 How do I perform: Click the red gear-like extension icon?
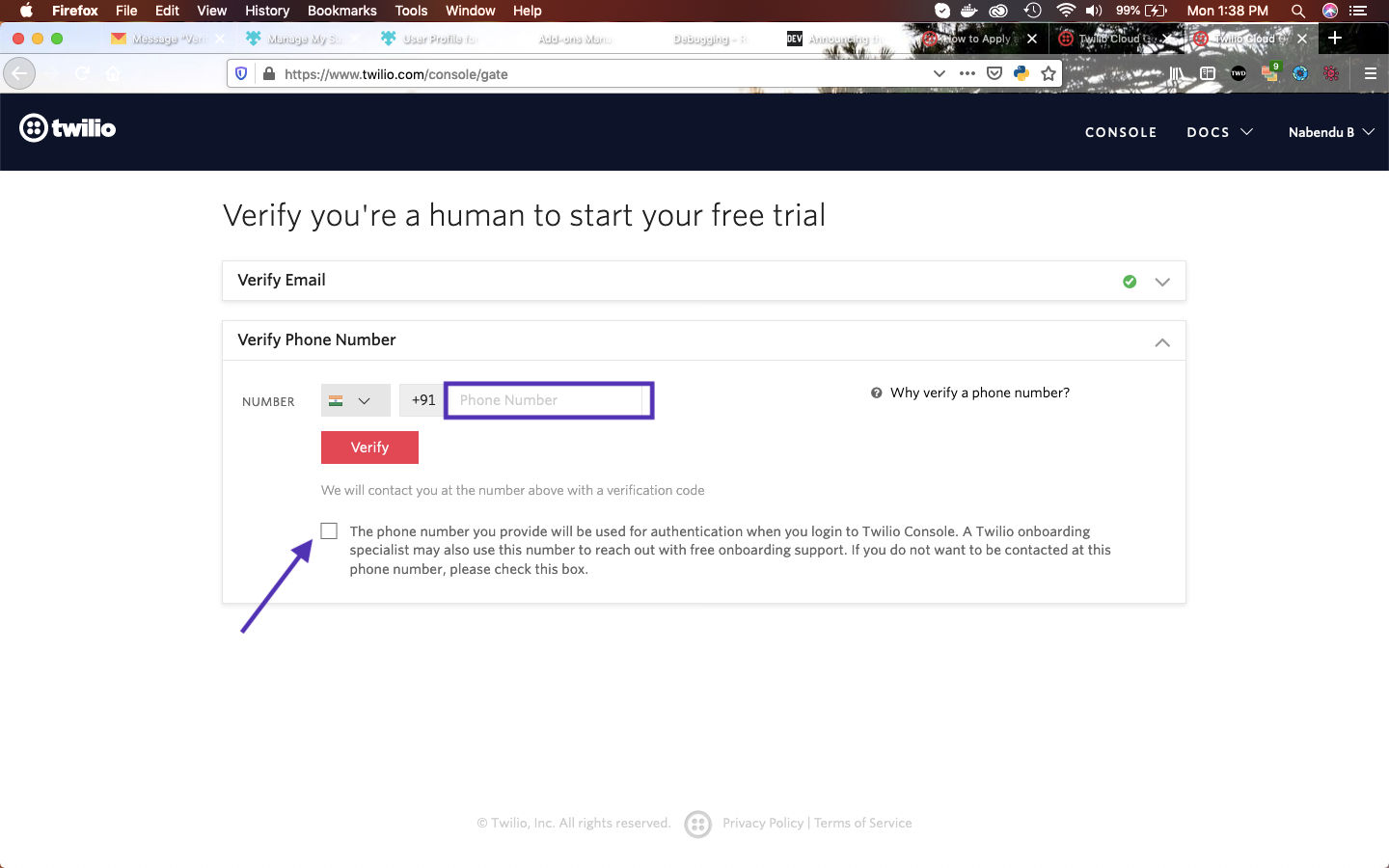point(1331,73)
